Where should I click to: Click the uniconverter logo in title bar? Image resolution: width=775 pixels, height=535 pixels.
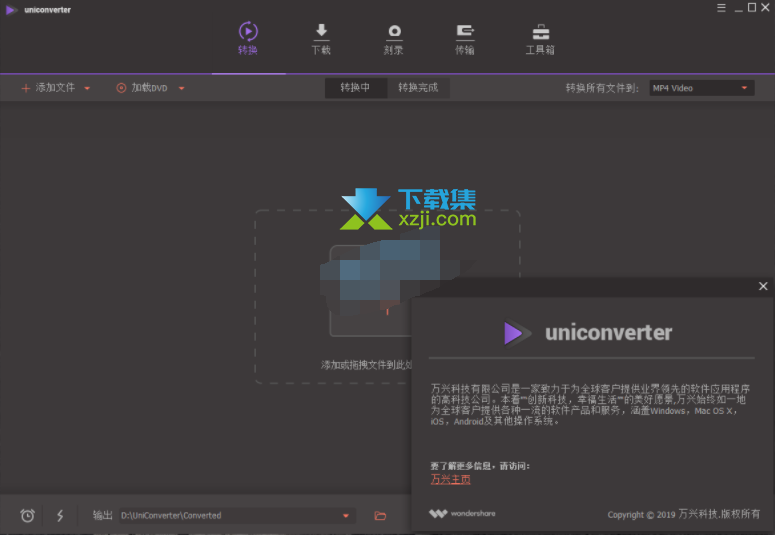tap(11, 10)
